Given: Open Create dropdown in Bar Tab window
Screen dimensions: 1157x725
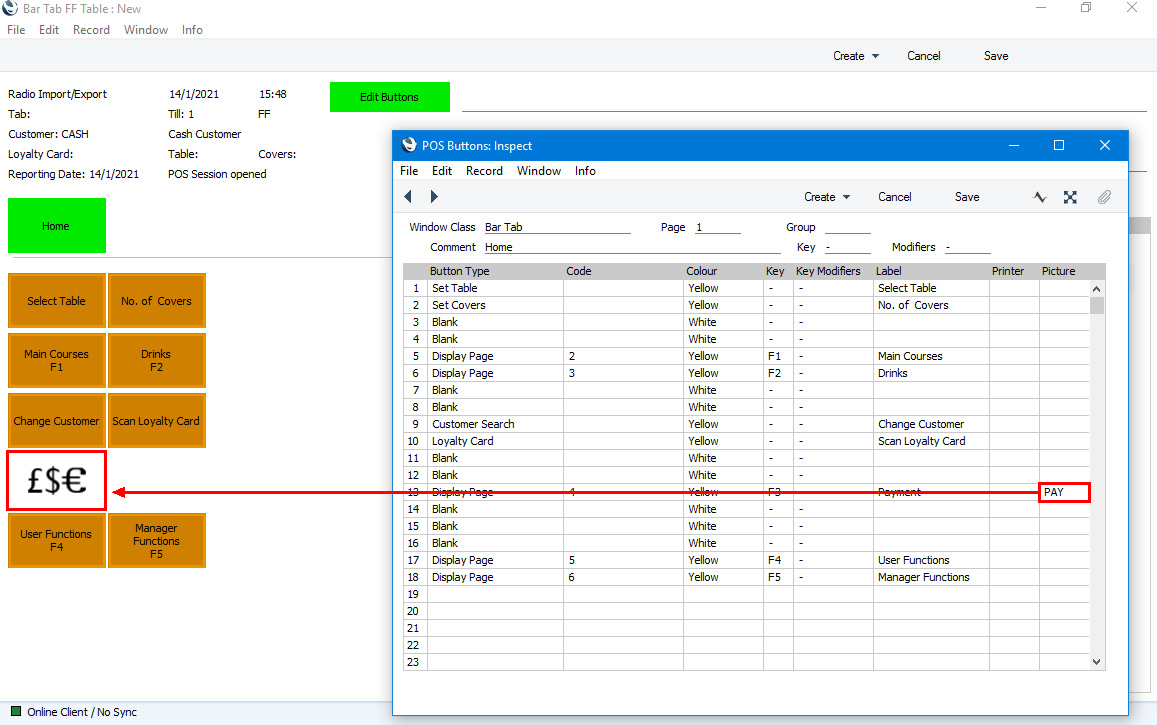Looking at the screenshot, I should pos(856,56).
